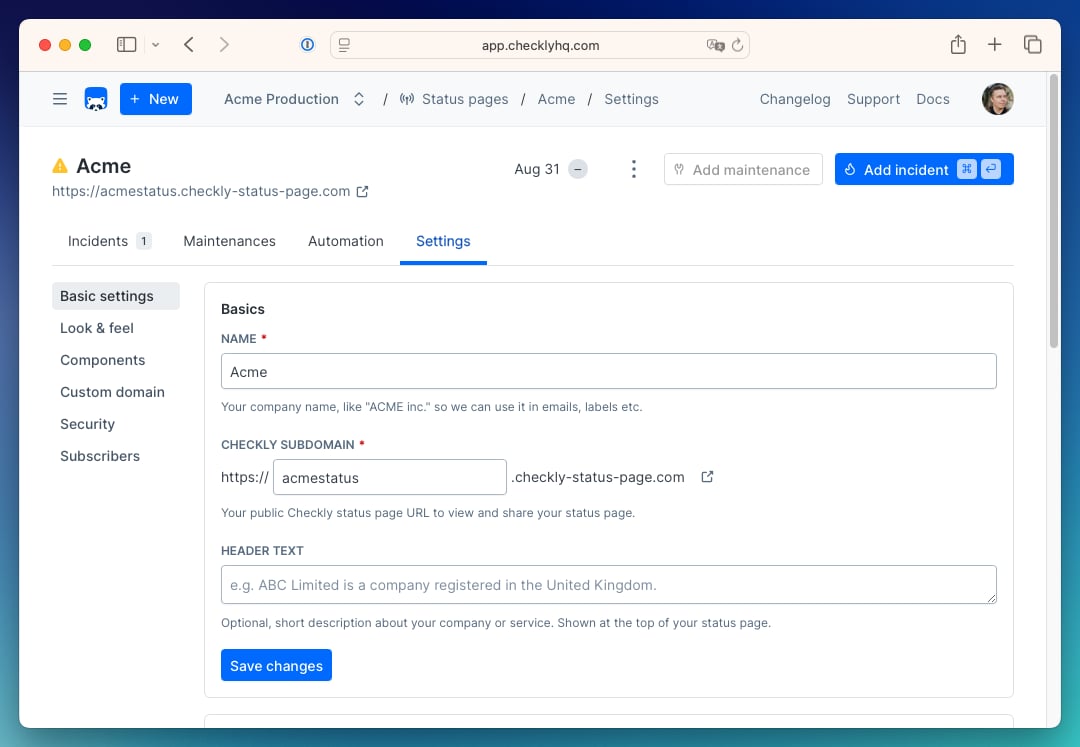The height and width of the screenshot is (747, 1080).
Task: Click Save changes button
Action: (276, 665)
